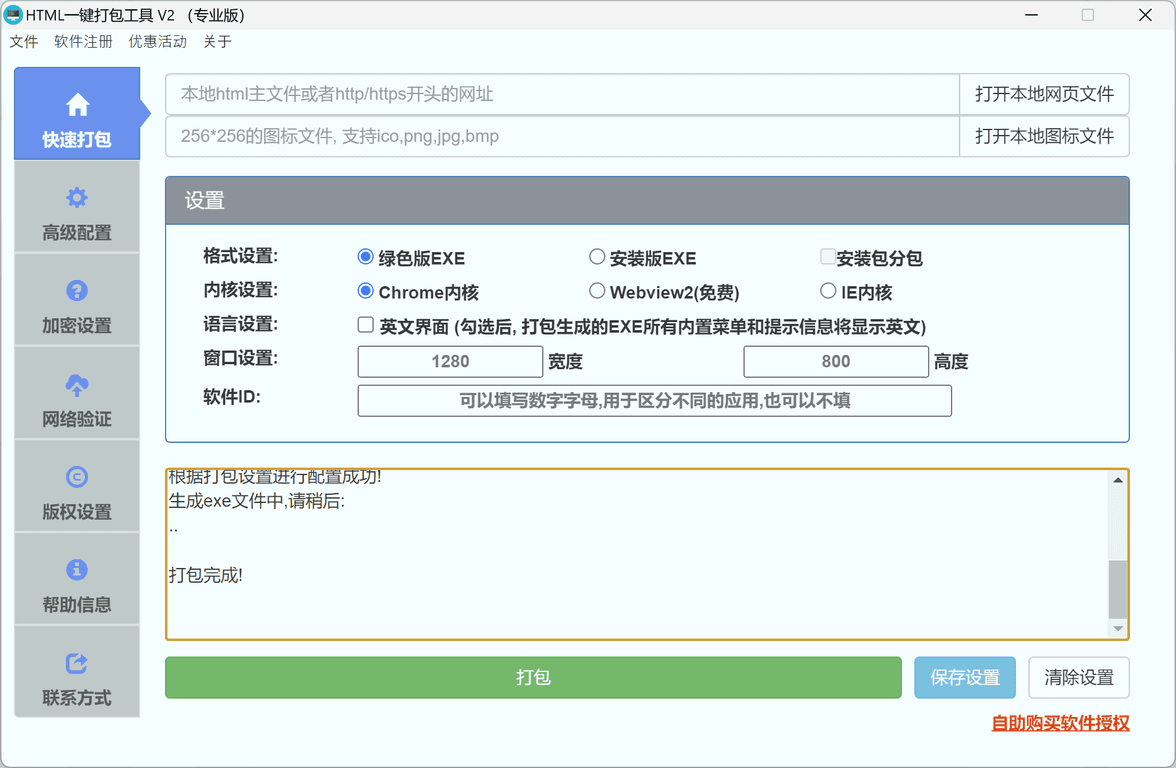The image size is (1176, 768).
Task: Click 打开本地网页文件 button
Action: coord(1044,94)
